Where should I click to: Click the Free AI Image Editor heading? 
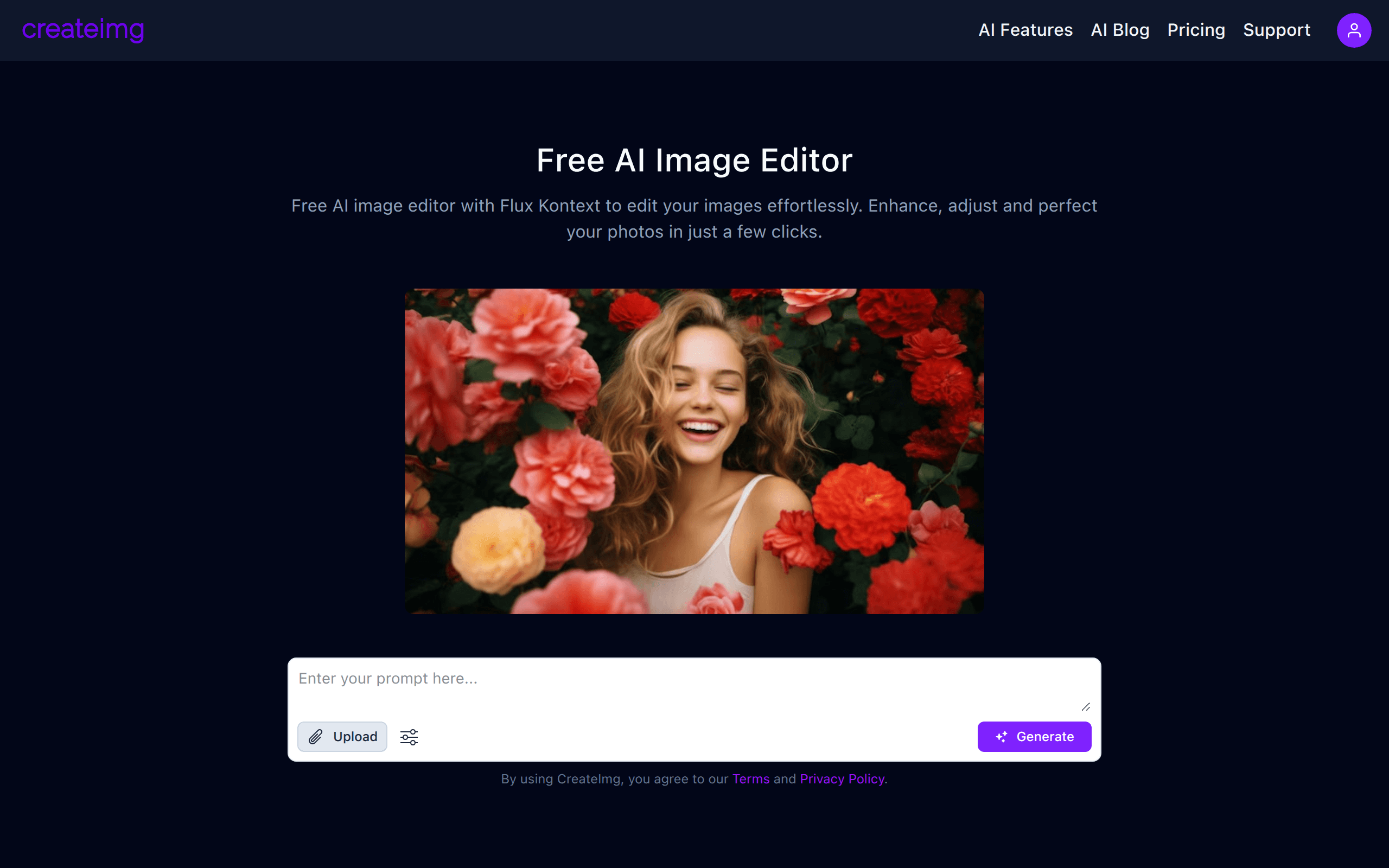click(x=694, y=160)
